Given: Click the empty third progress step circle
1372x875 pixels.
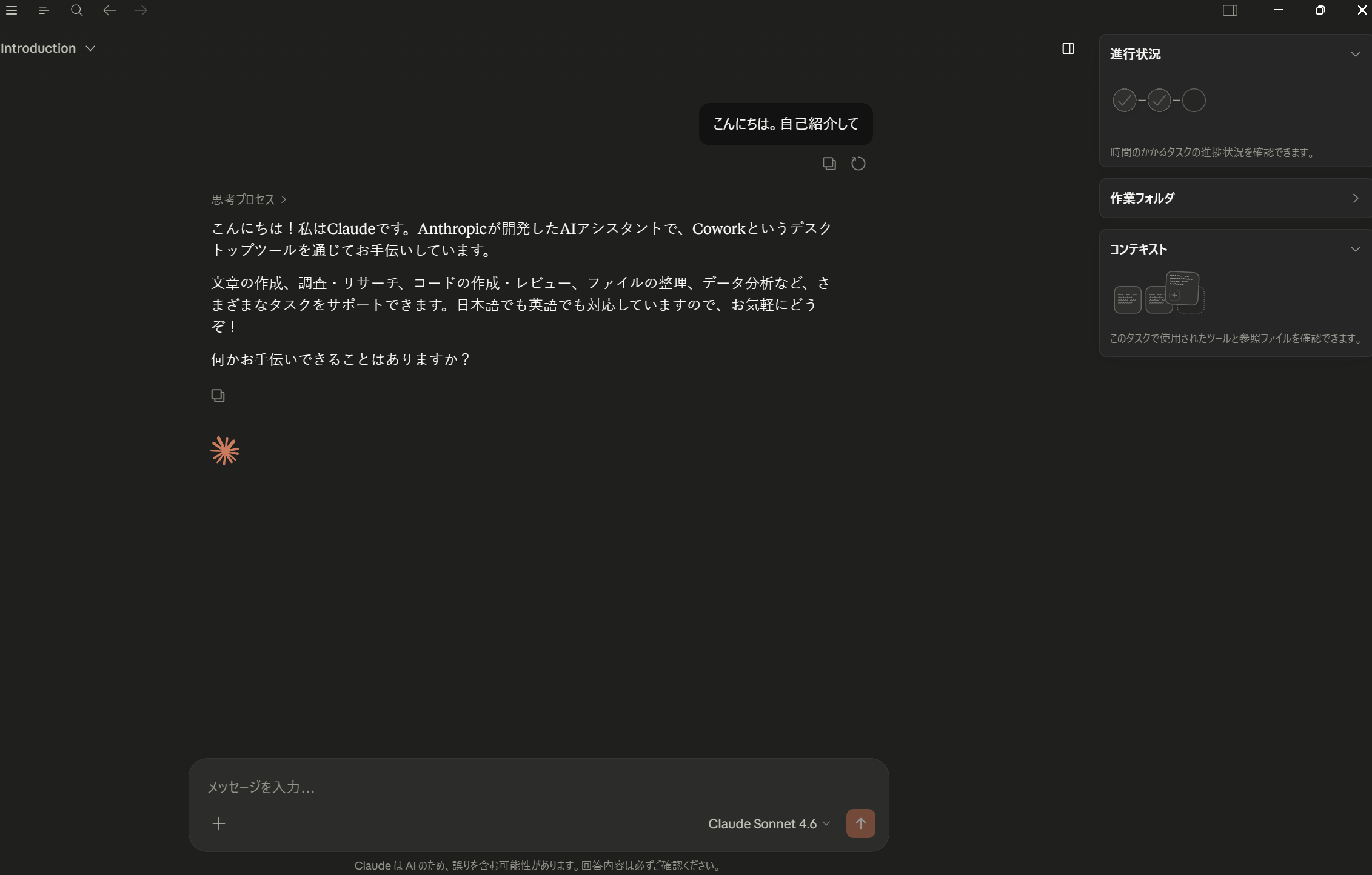Looking at the screenshot, I should [x=1193, y=101].
